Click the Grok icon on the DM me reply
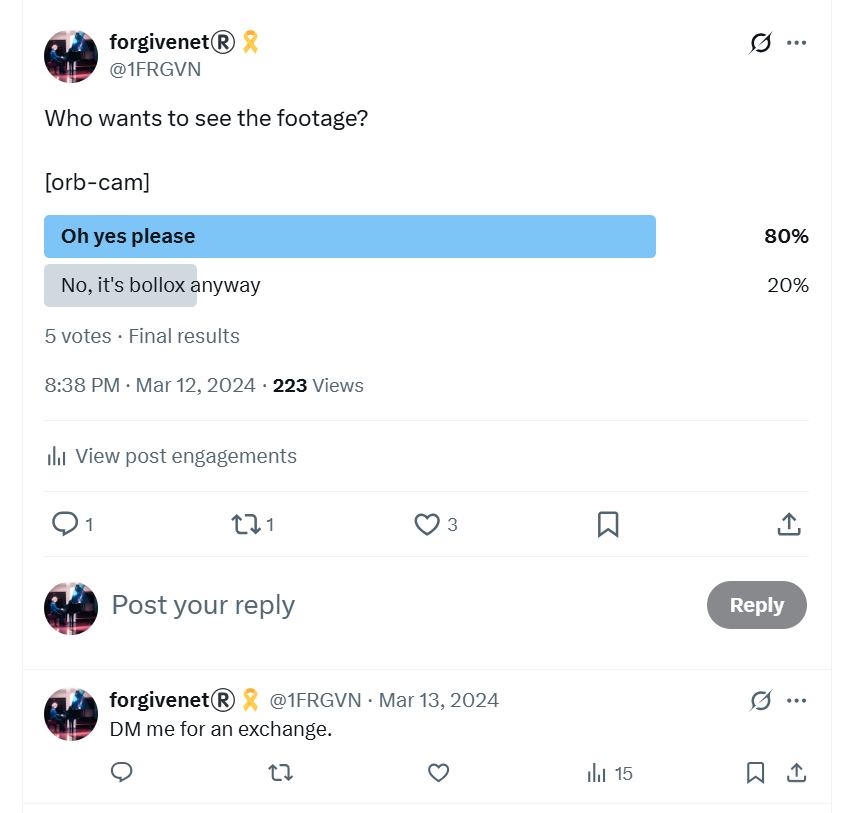 click(761, 700)
